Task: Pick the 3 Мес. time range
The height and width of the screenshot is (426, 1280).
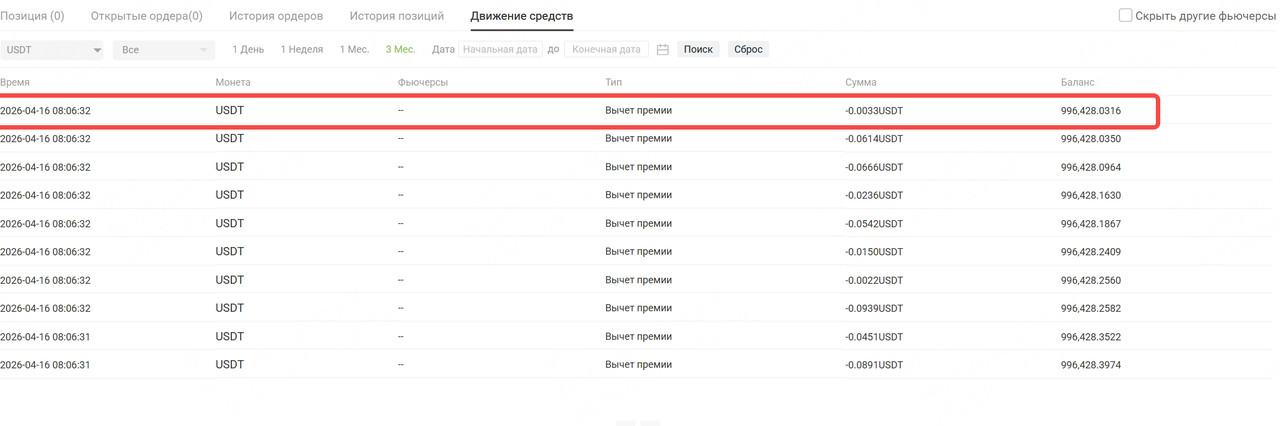Action: click(x=401, y=49)
